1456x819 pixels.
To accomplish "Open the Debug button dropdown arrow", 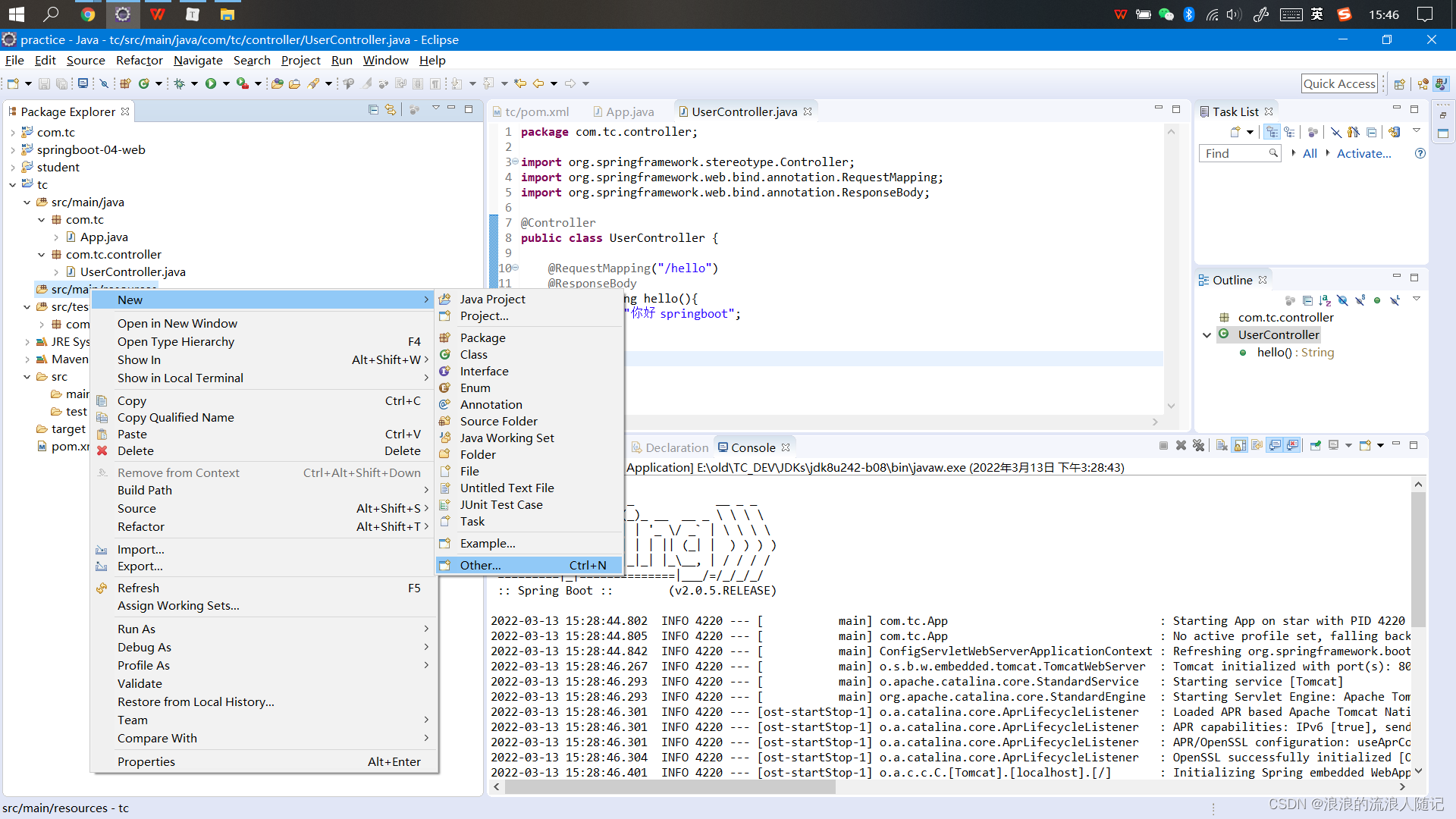I will click(194, 83).
